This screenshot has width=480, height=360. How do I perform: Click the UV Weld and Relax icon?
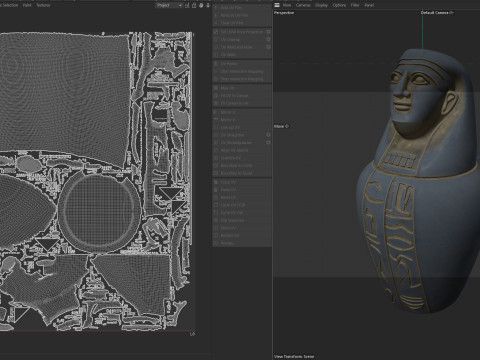(x=216, y=47)
